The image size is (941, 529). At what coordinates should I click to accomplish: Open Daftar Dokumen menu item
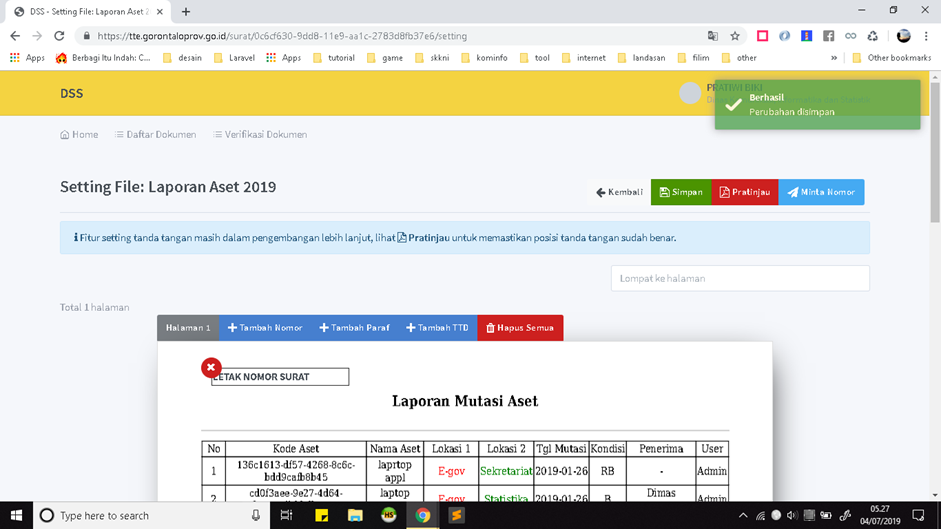pyautogui.click(x=155, y=134)
